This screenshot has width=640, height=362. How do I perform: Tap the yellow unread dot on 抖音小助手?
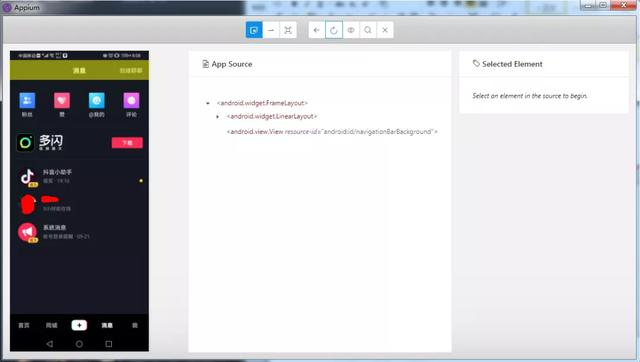141,180
